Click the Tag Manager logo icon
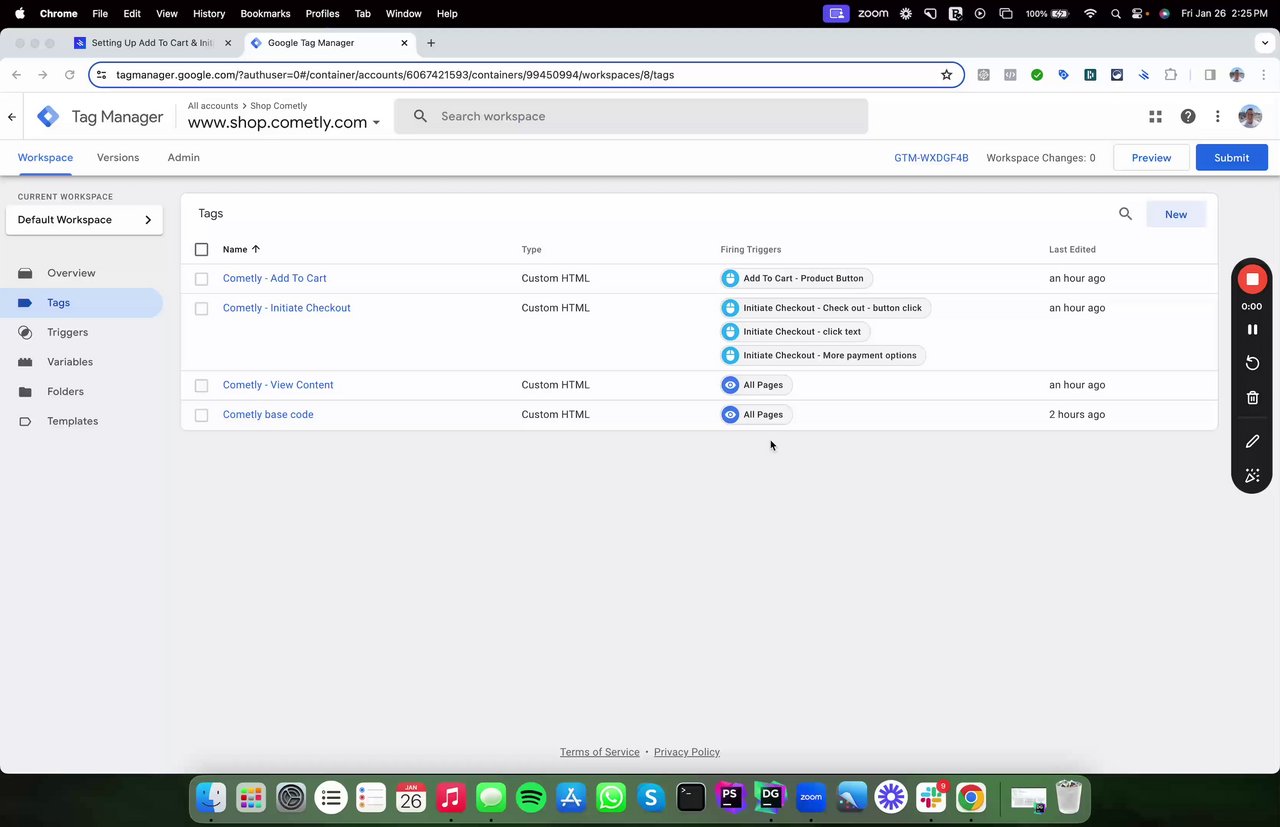Screen dimensions: 1280x827 tap(48, 117)
